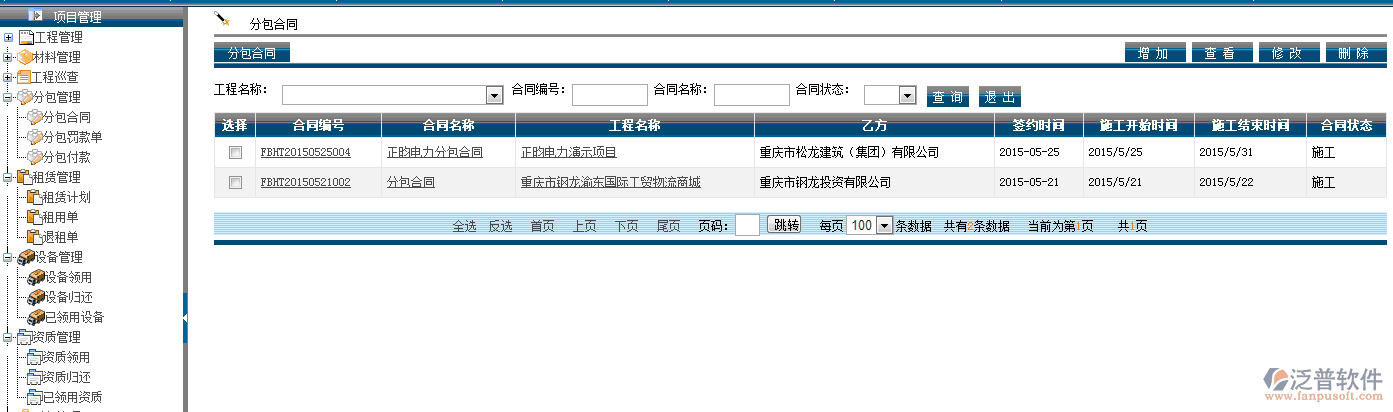Viewport: 1393px width, 412px height.
Task: Focus the 合同名称 input field
Action: pos(751,95)
